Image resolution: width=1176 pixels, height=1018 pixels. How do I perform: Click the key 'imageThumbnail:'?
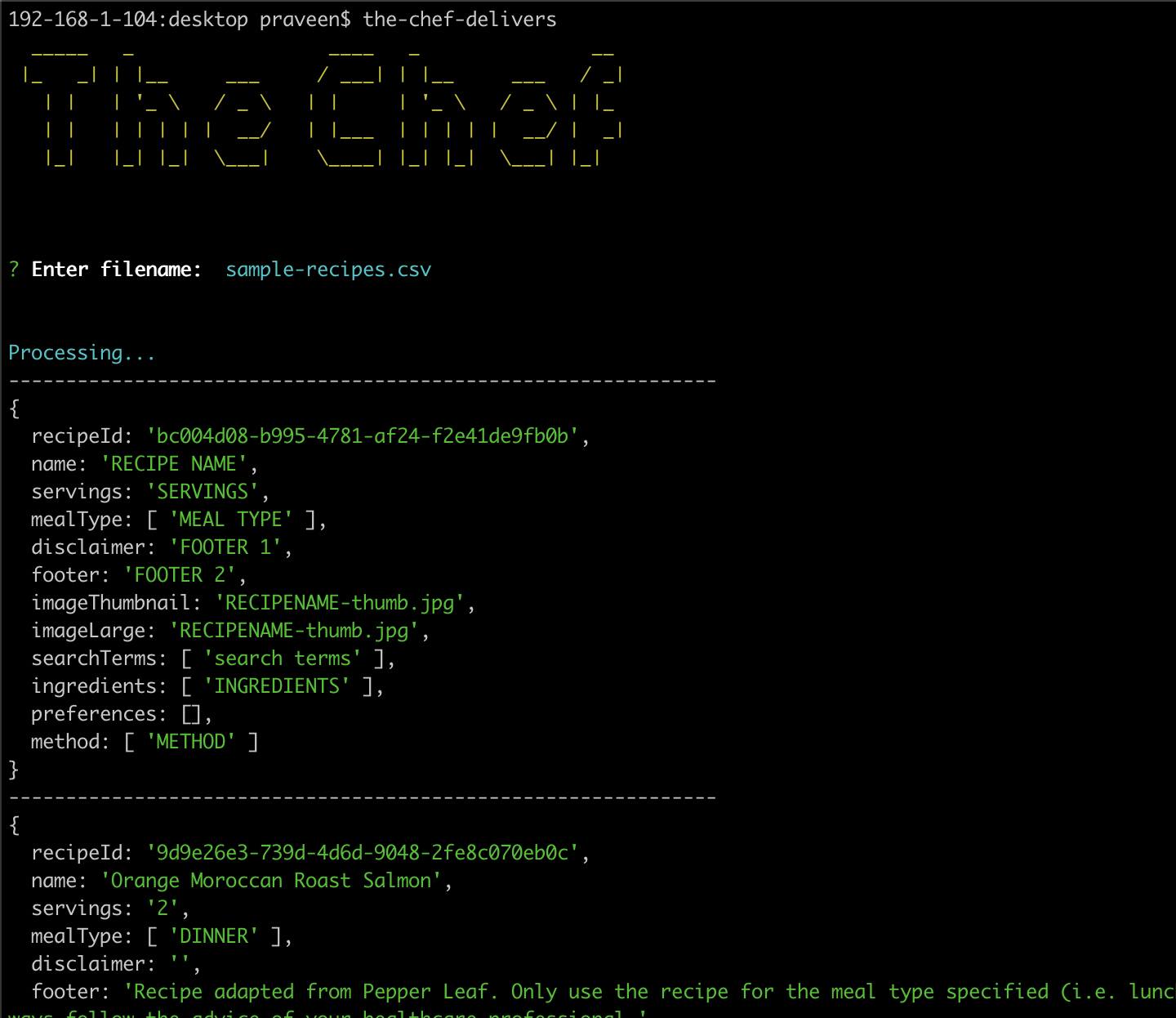116,603
